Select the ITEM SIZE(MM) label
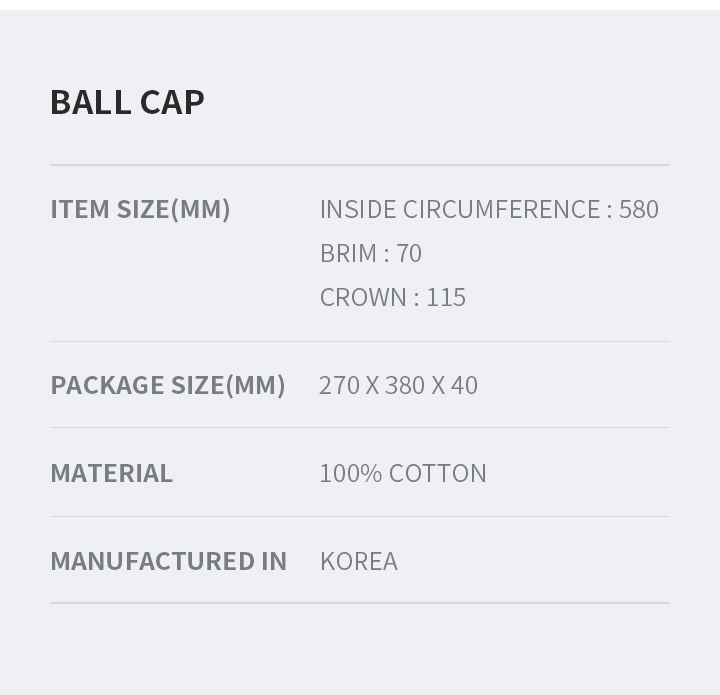The image size is (720, 695). coord(140,209)
